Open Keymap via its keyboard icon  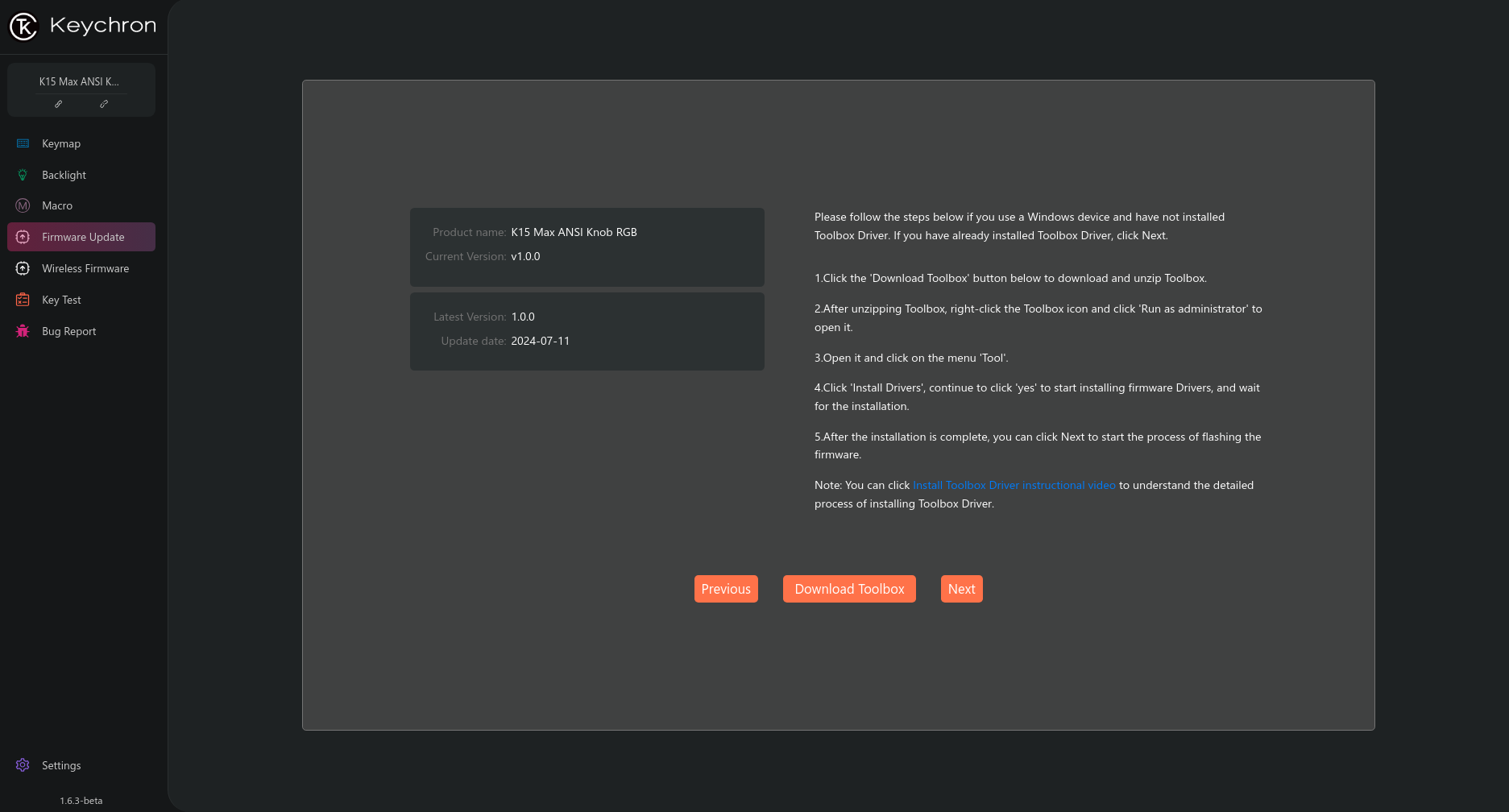pyautogui.click(x=23, y=143)
